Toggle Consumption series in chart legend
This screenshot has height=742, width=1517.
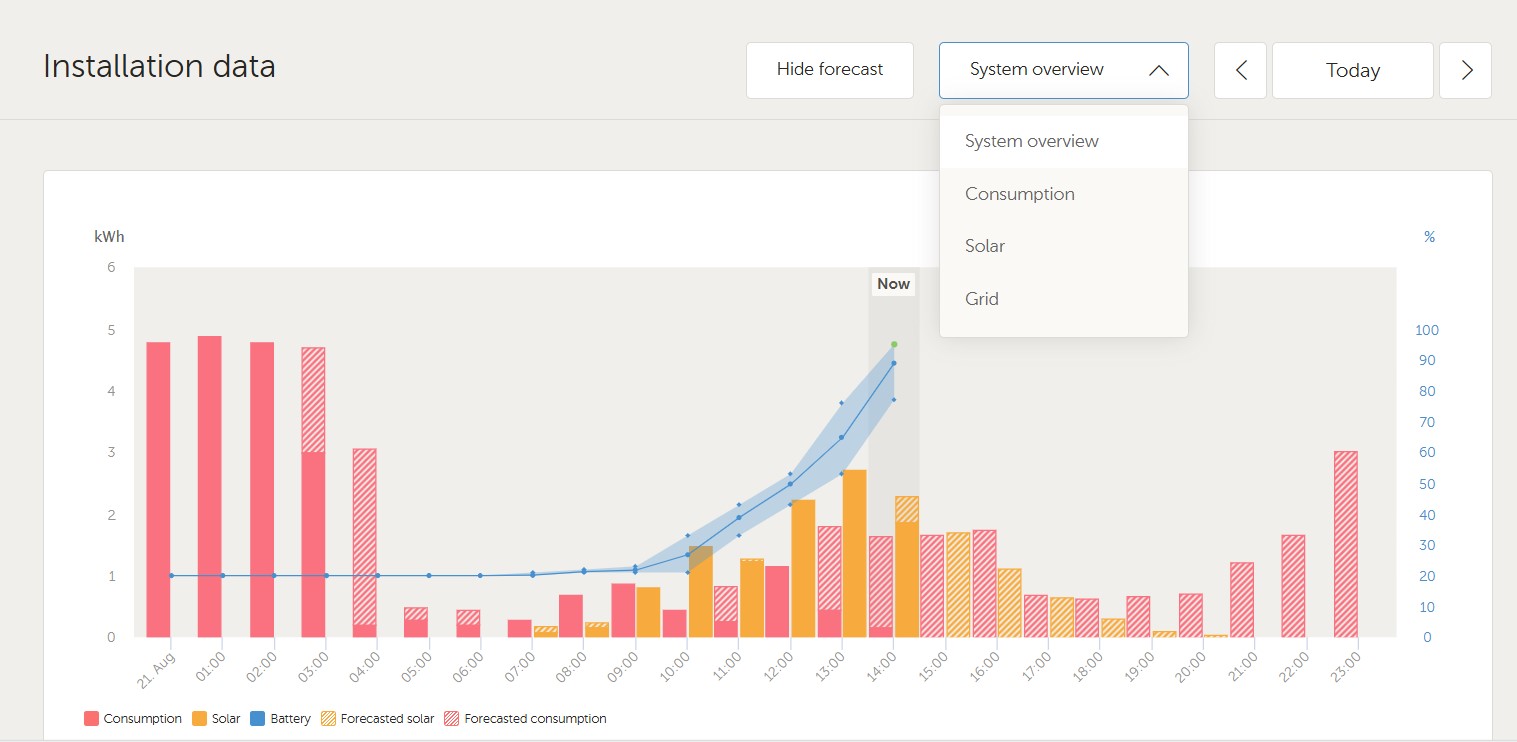tap(133, 718)
